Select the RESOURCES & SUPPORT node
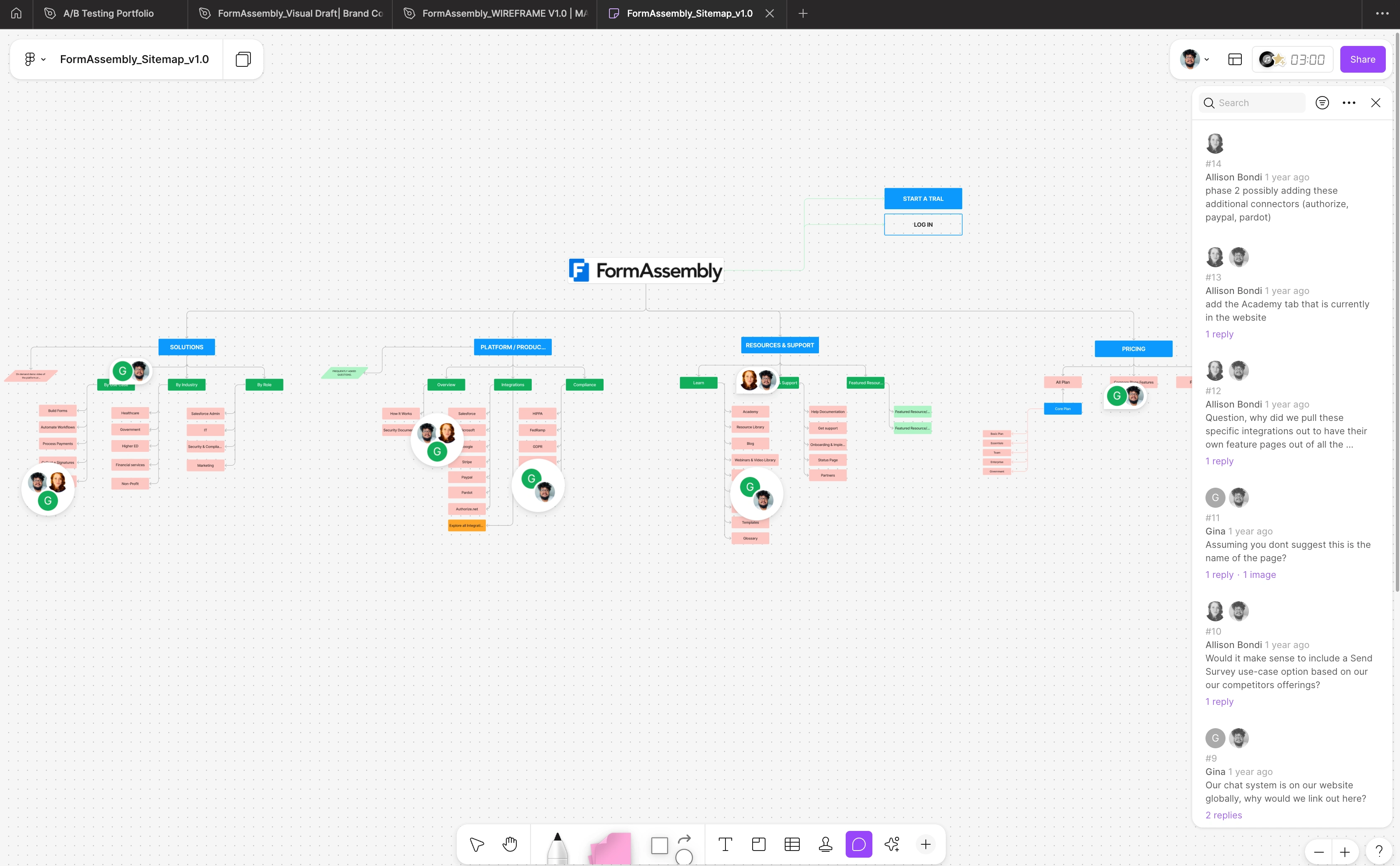 click(x=779, y=345)
